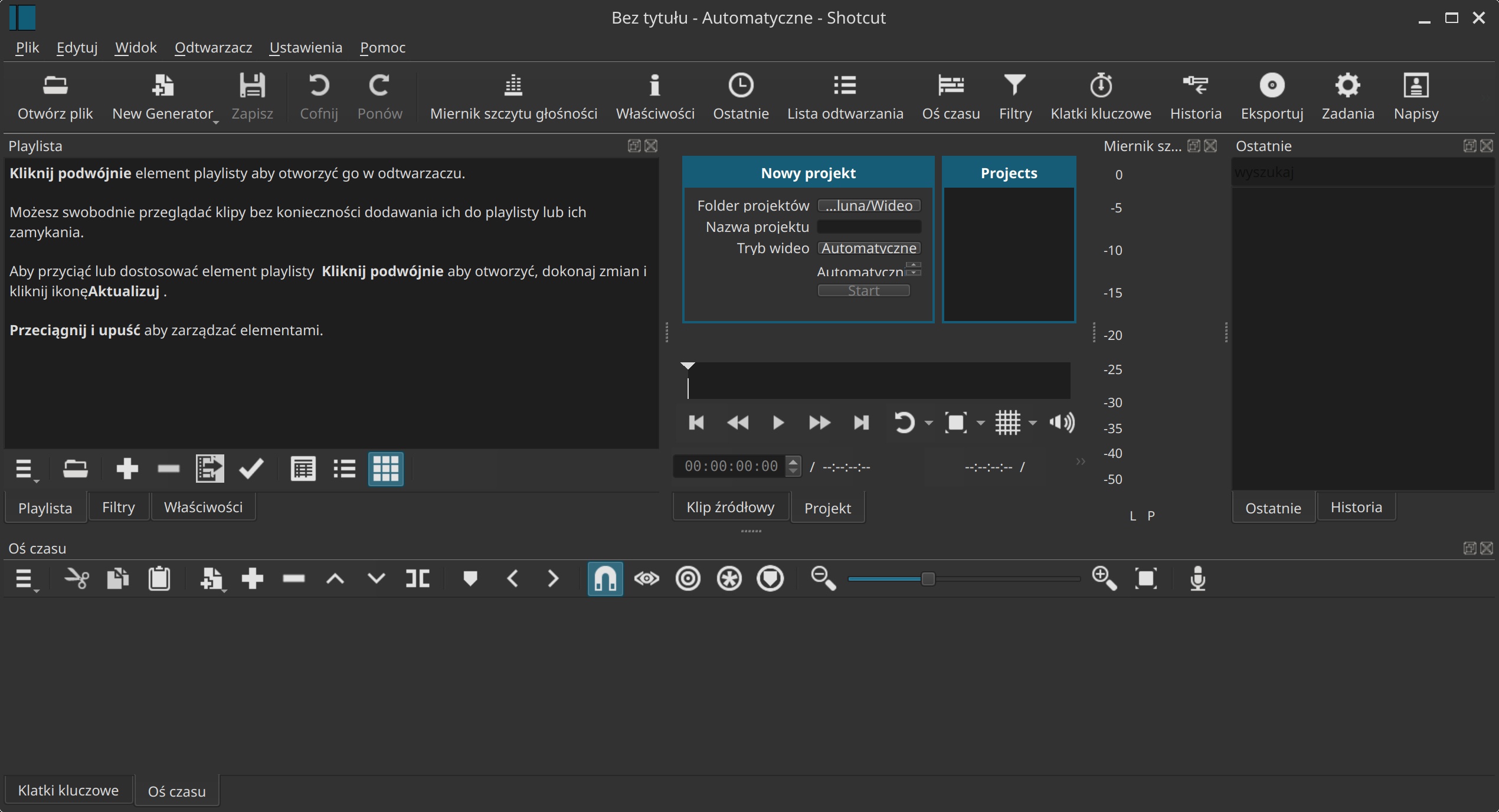Open the Tryb wideo Automatyczne dropdown
1499x812 pixels.
point(869,248)
